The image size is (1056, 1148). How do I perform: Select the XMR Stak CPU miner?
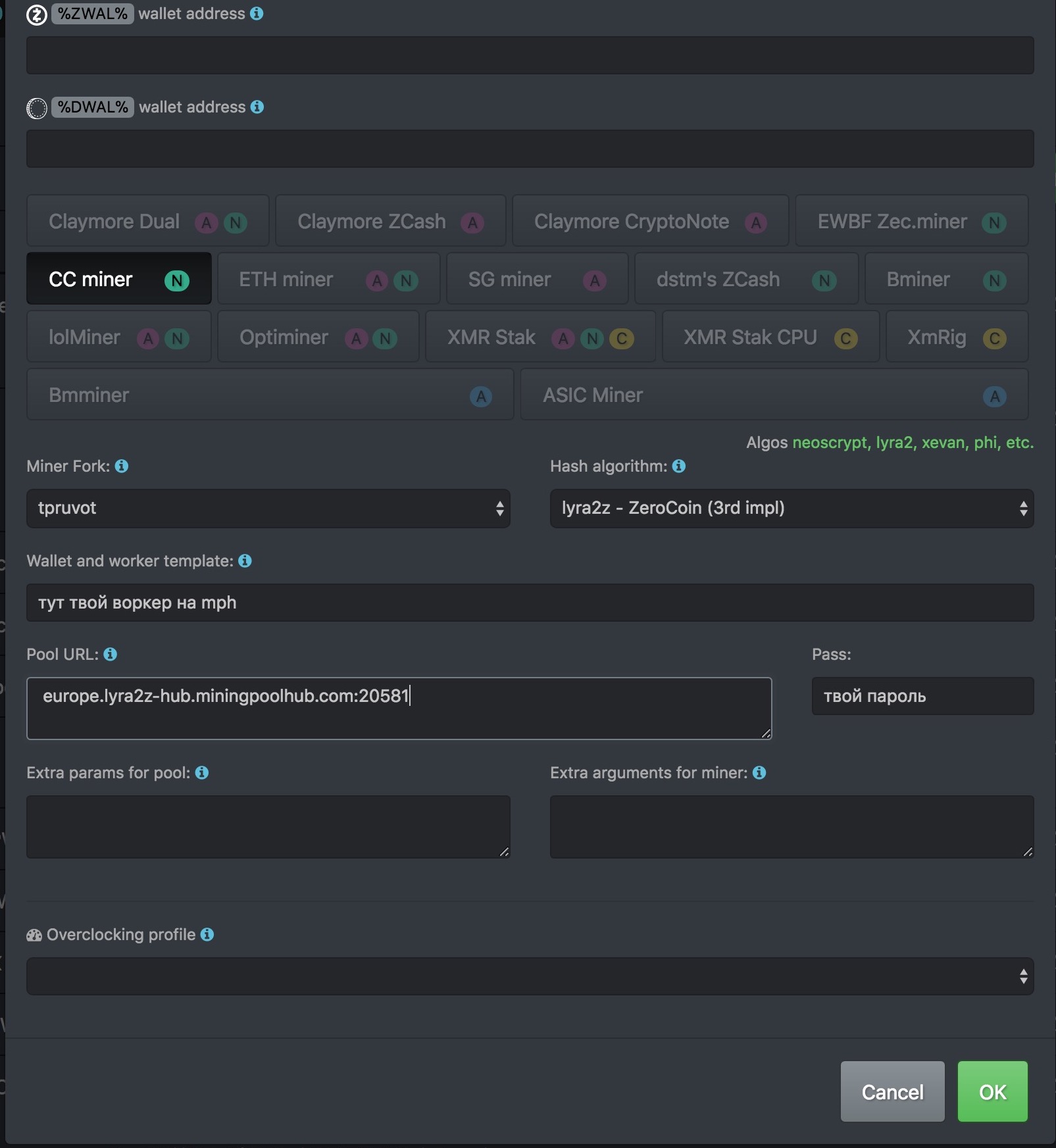[771, 337]
